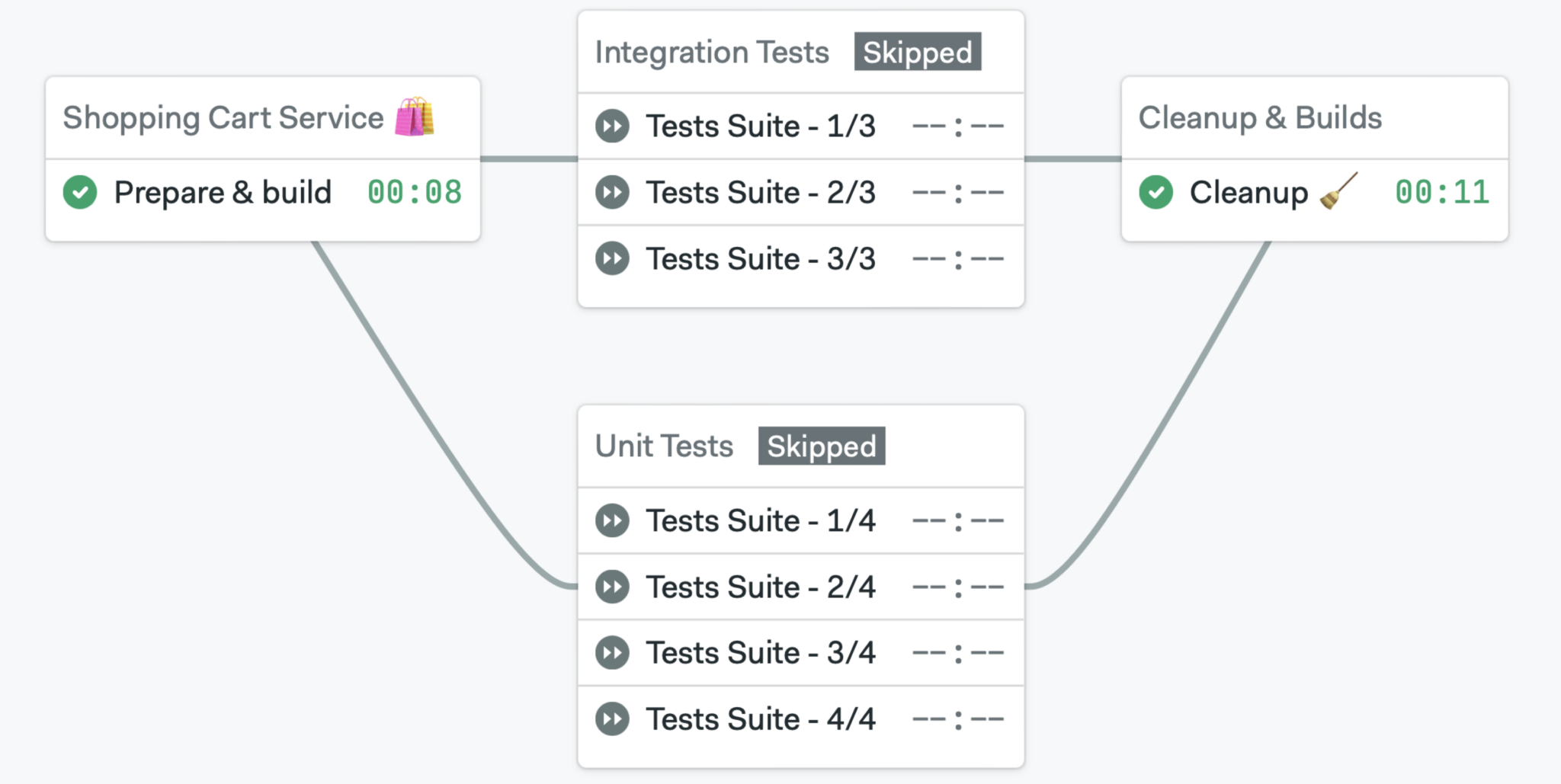The width and height of the screenshot is (1561, 784).
Task: Open the Cleanup job details
Action: (1248, 193)
